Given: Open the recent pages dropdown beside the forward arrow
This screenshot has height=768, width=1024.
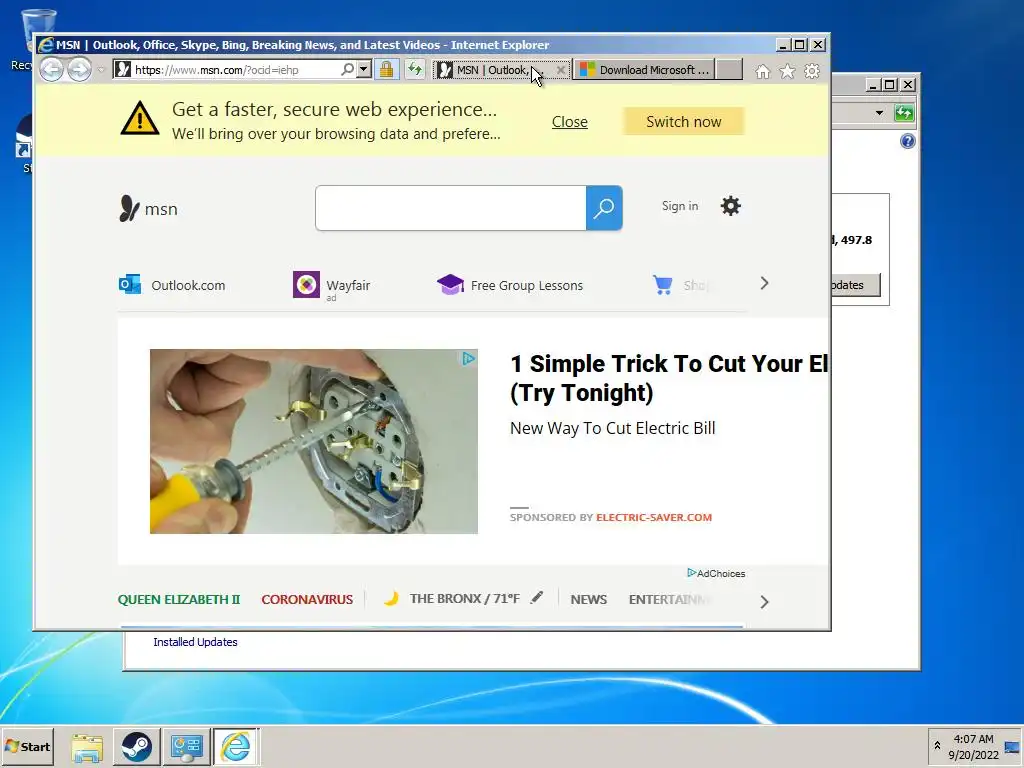Looking at the screenshot, I should click(x=101, y=70).
